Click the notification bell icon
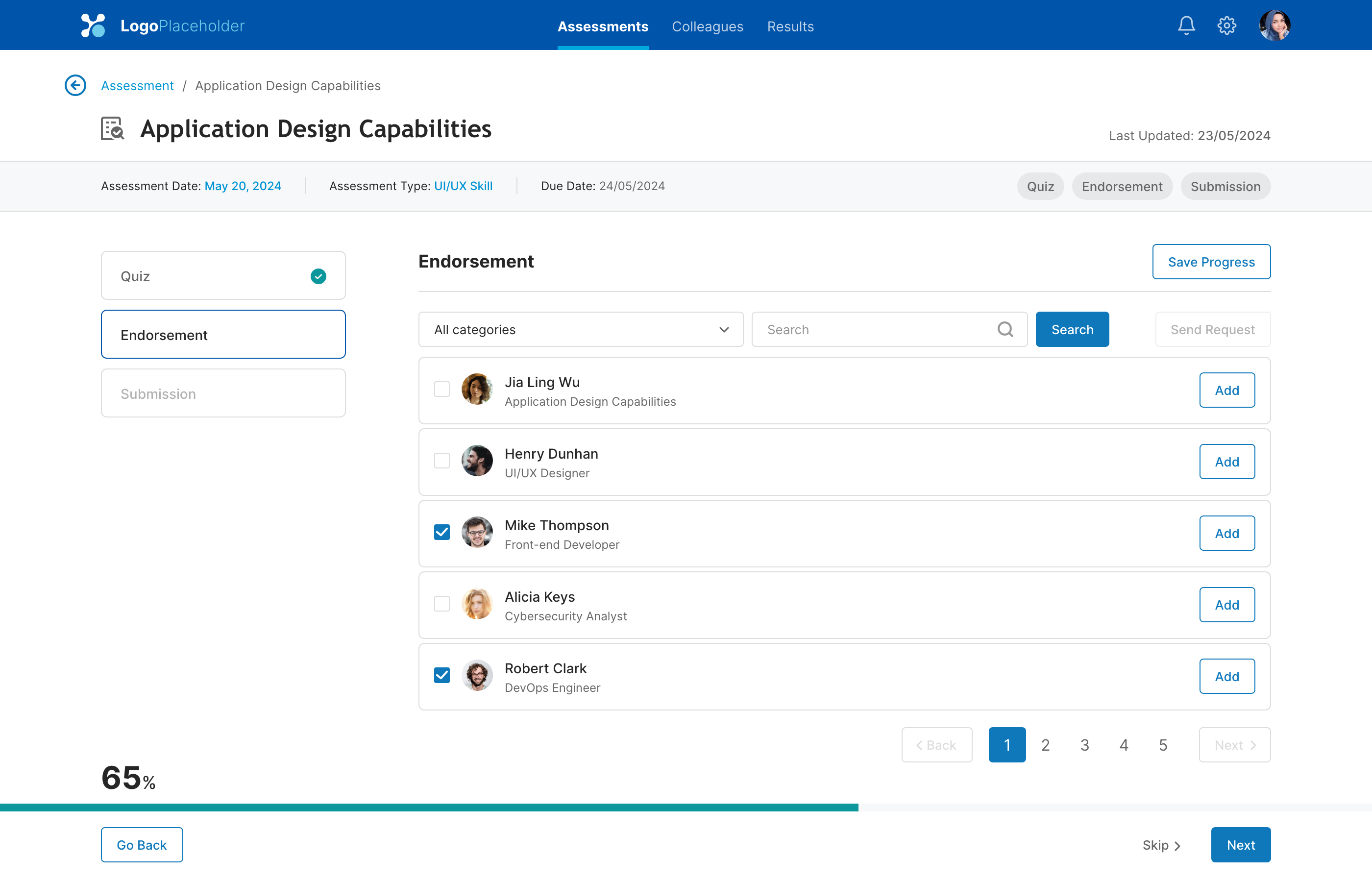Screen dimensions: 1372x882 click(1186, 26)
